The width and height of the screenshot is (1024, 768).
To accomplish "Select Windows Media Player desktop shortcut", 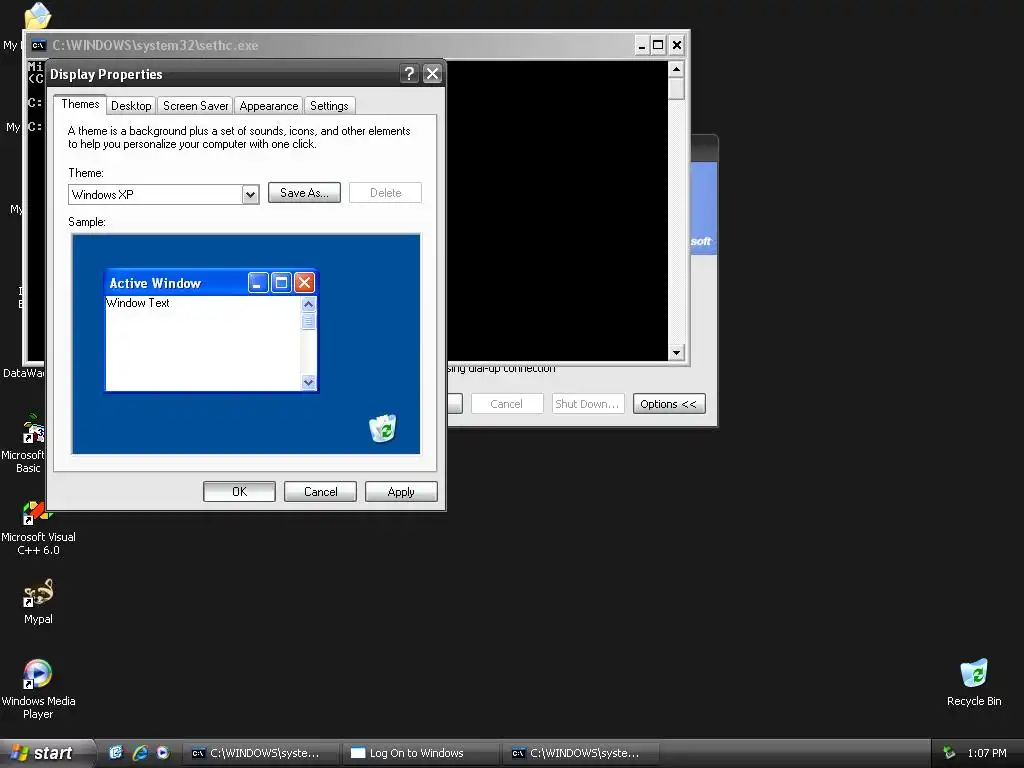I will tap(38, 689).
